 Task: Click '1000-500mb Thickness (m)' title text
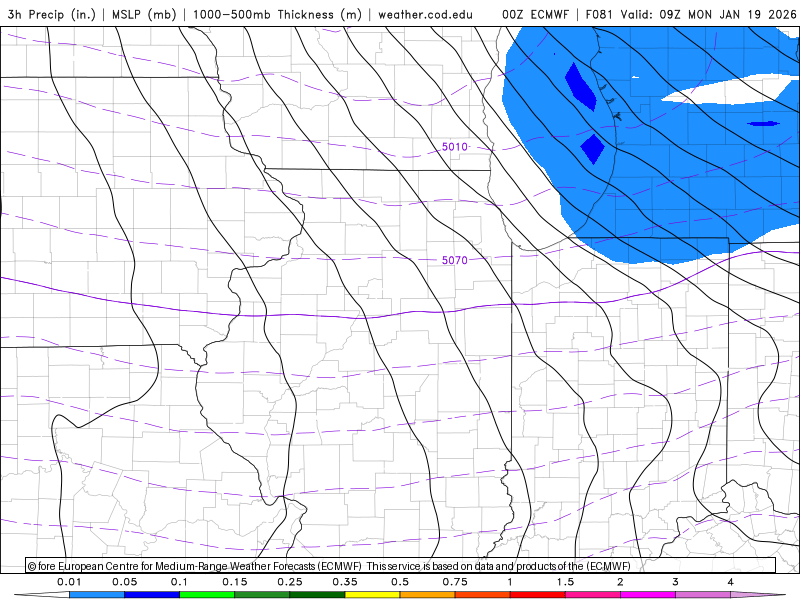pyautogui.click(x=277, y=14)
